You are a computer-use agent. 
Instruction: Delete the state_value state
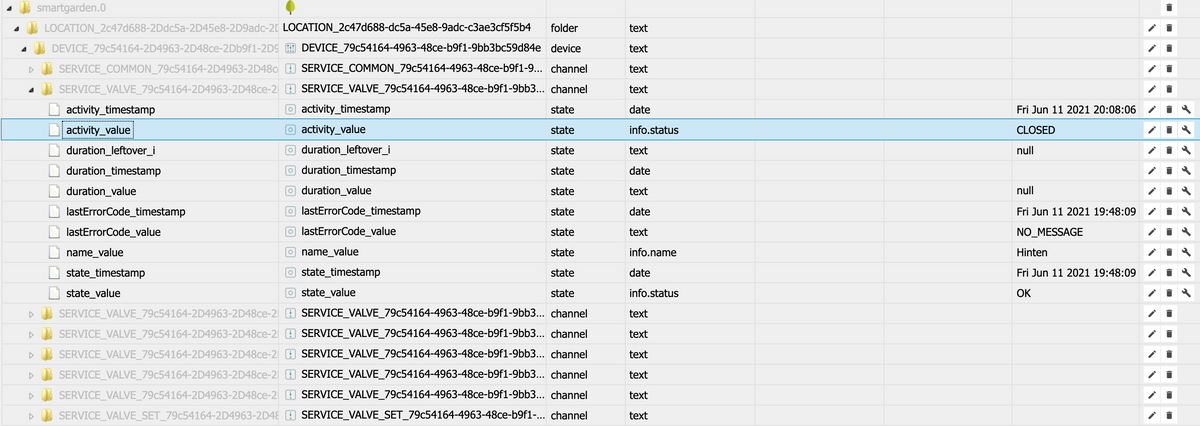1168,293
